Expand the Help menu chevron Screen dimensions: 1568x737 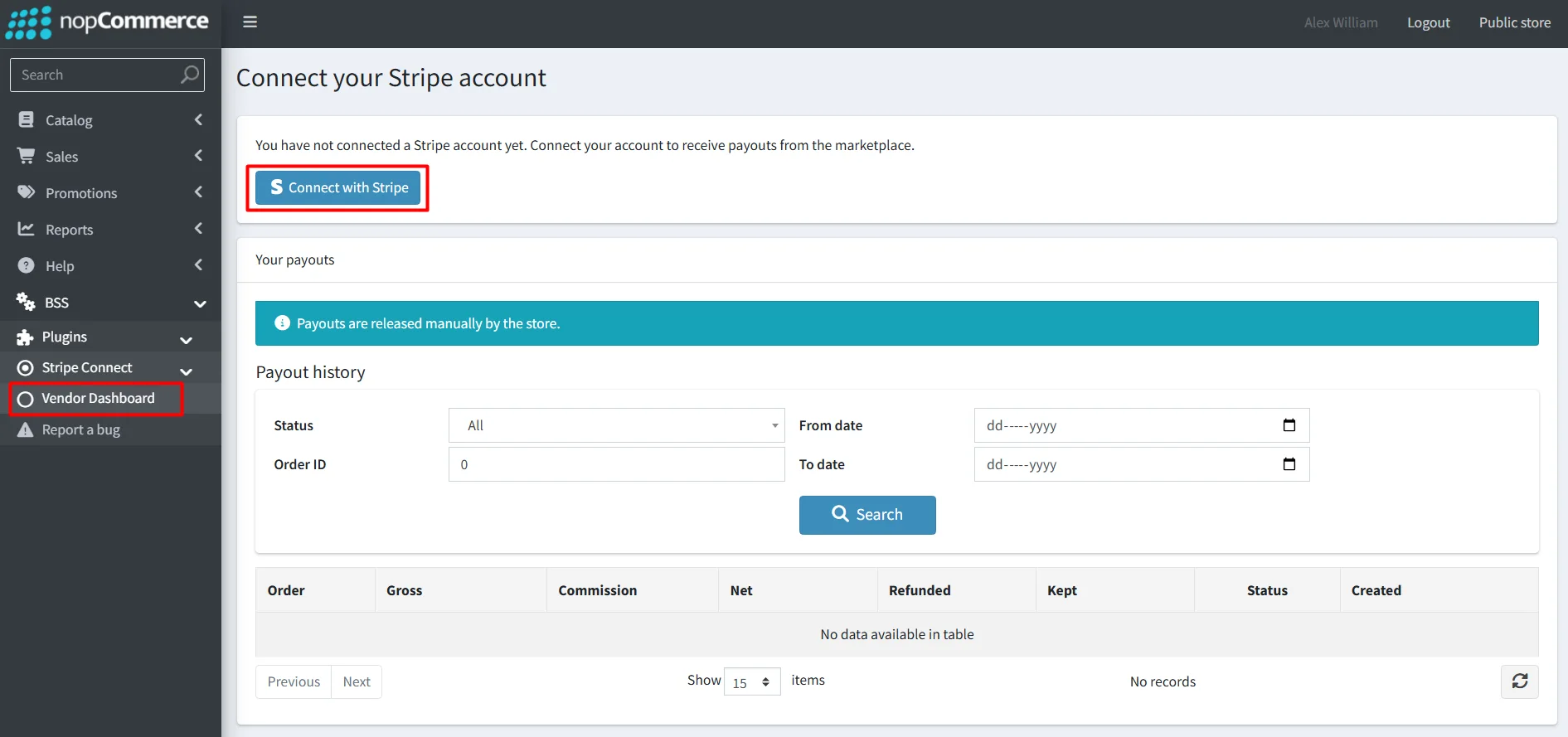click(199, 265)
